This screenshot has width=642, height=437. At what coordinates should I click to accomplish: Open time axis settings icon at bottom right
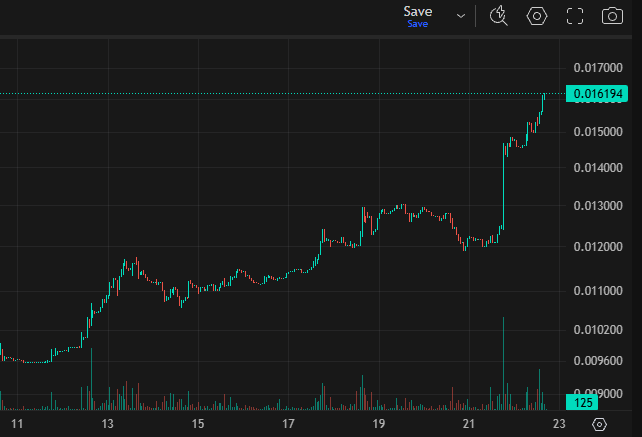tap(599, 424)
